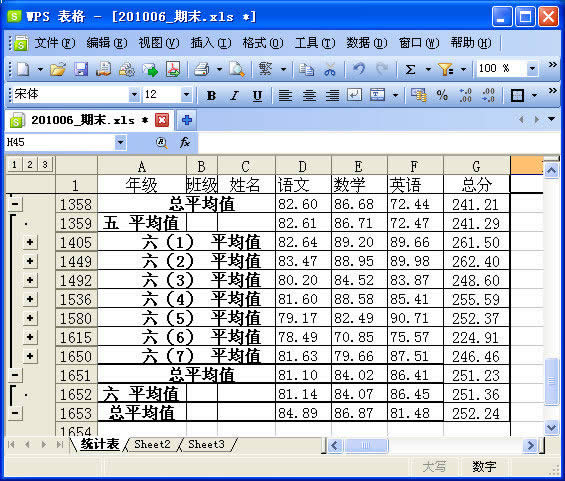This screenshot has height=481, width=565.
Task: Toggle Italic formatting
Action: tap(234, 95)
